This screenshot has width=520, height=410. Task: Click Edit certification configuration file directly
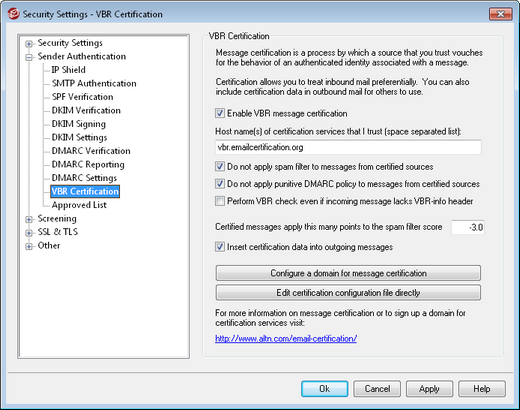pyautogui.click(x=348, y=293)
